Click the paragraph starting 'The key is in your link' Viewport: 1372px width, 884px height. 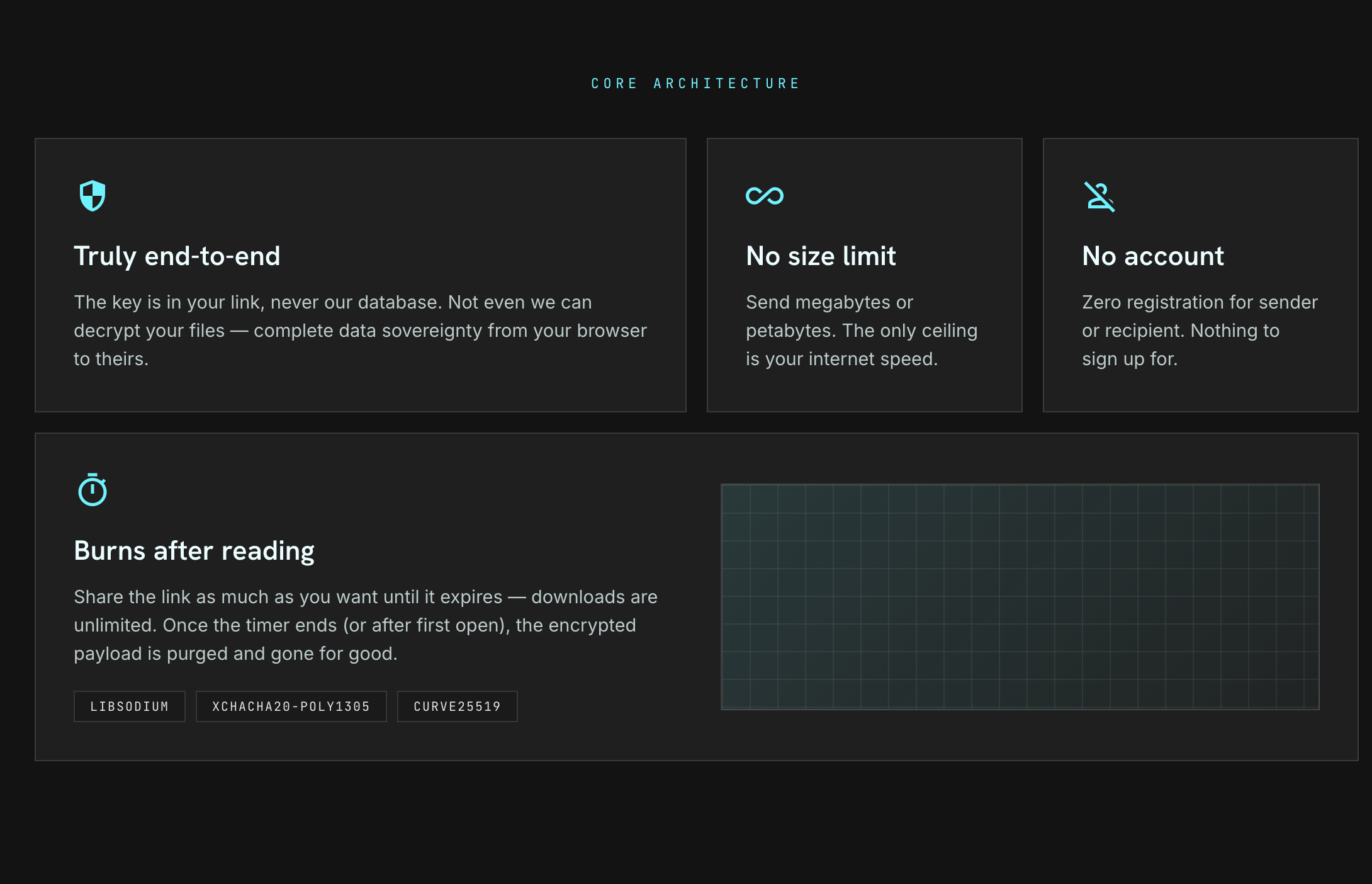click(x=360, y=331)
